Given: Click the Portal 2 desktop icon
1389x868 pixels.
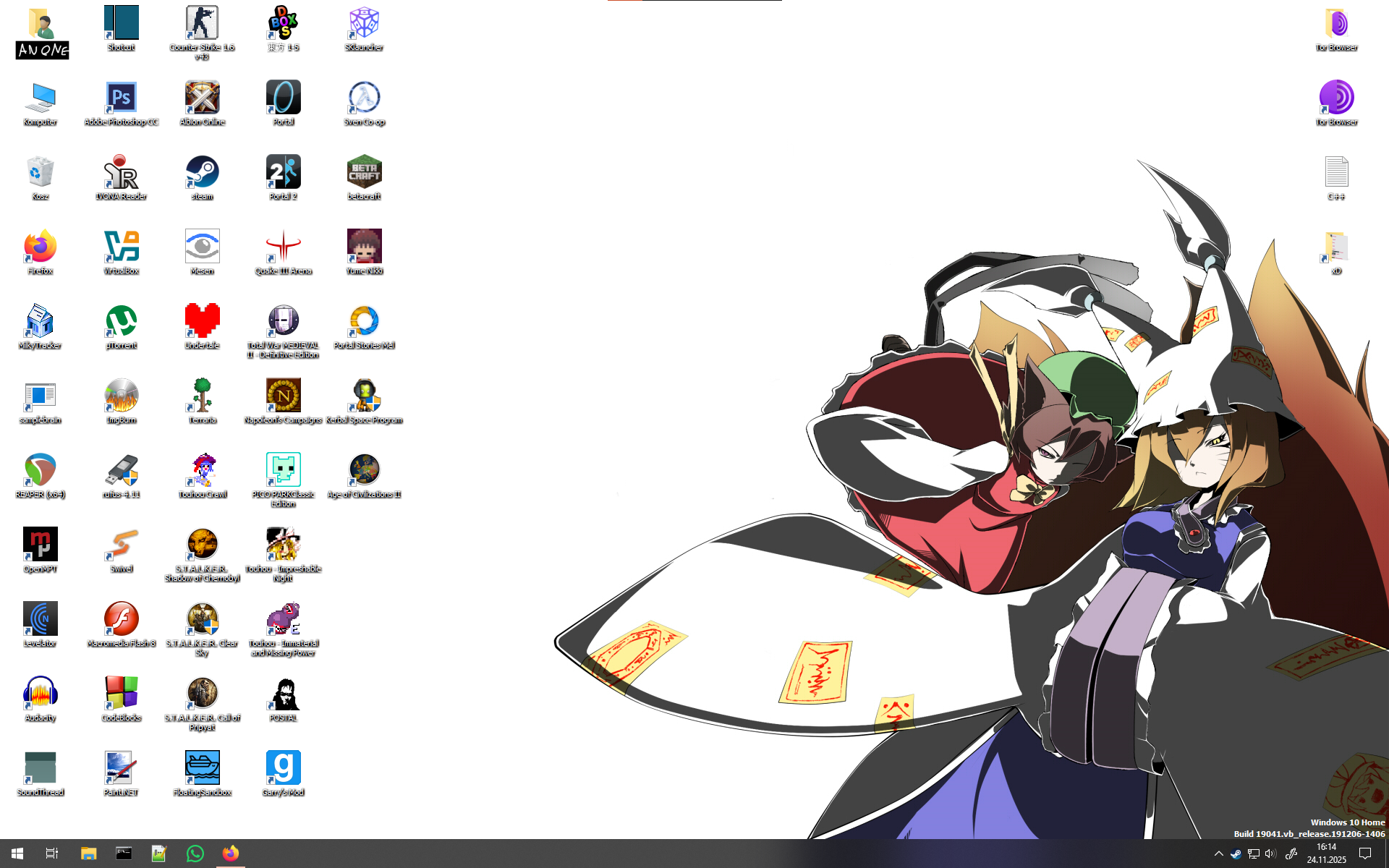Looking at the screenshot, I should (x=283, y=173).
